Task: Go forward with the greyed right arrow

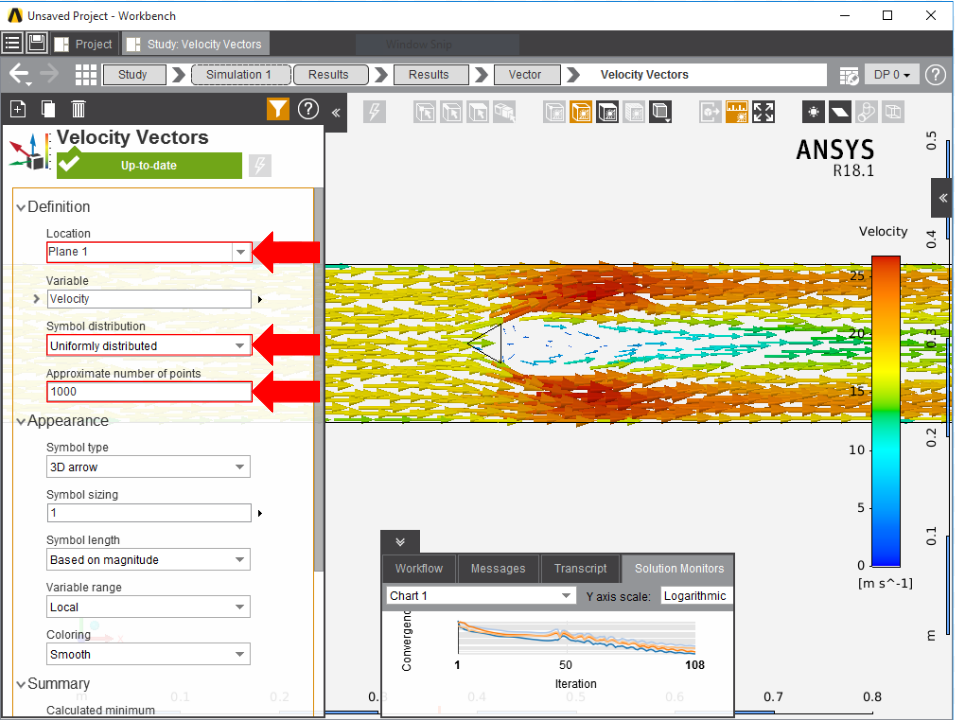Action: point(49,74)
